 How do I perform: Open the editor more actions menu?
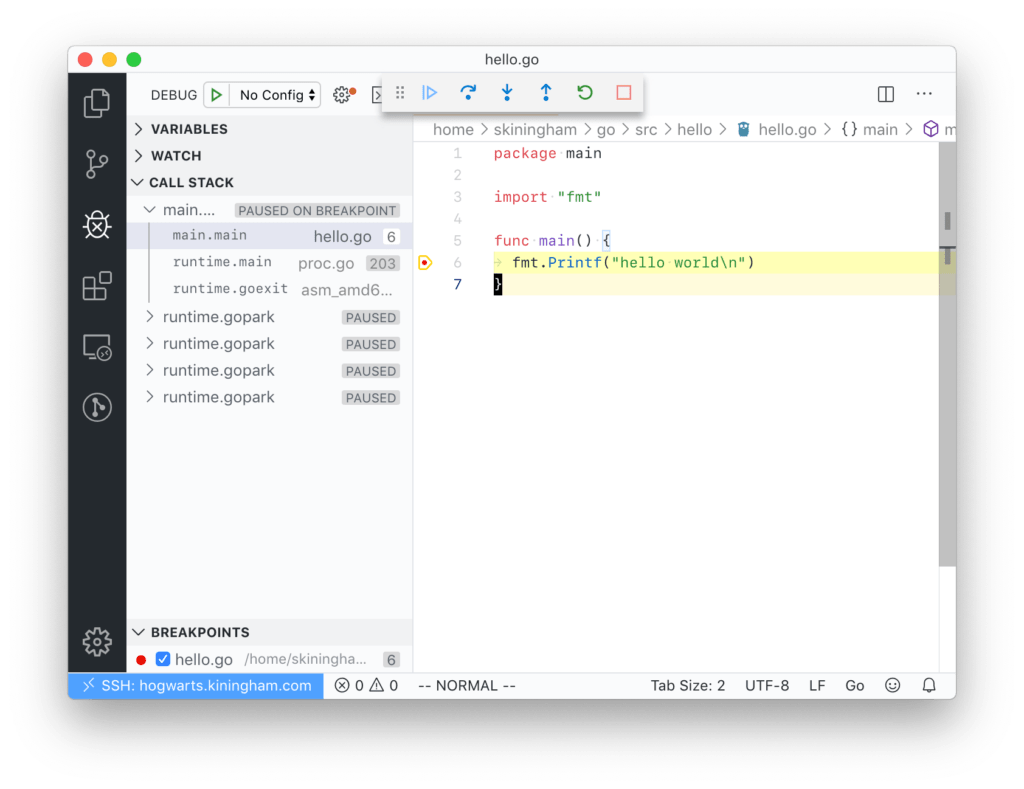click(x=923, y=93)
